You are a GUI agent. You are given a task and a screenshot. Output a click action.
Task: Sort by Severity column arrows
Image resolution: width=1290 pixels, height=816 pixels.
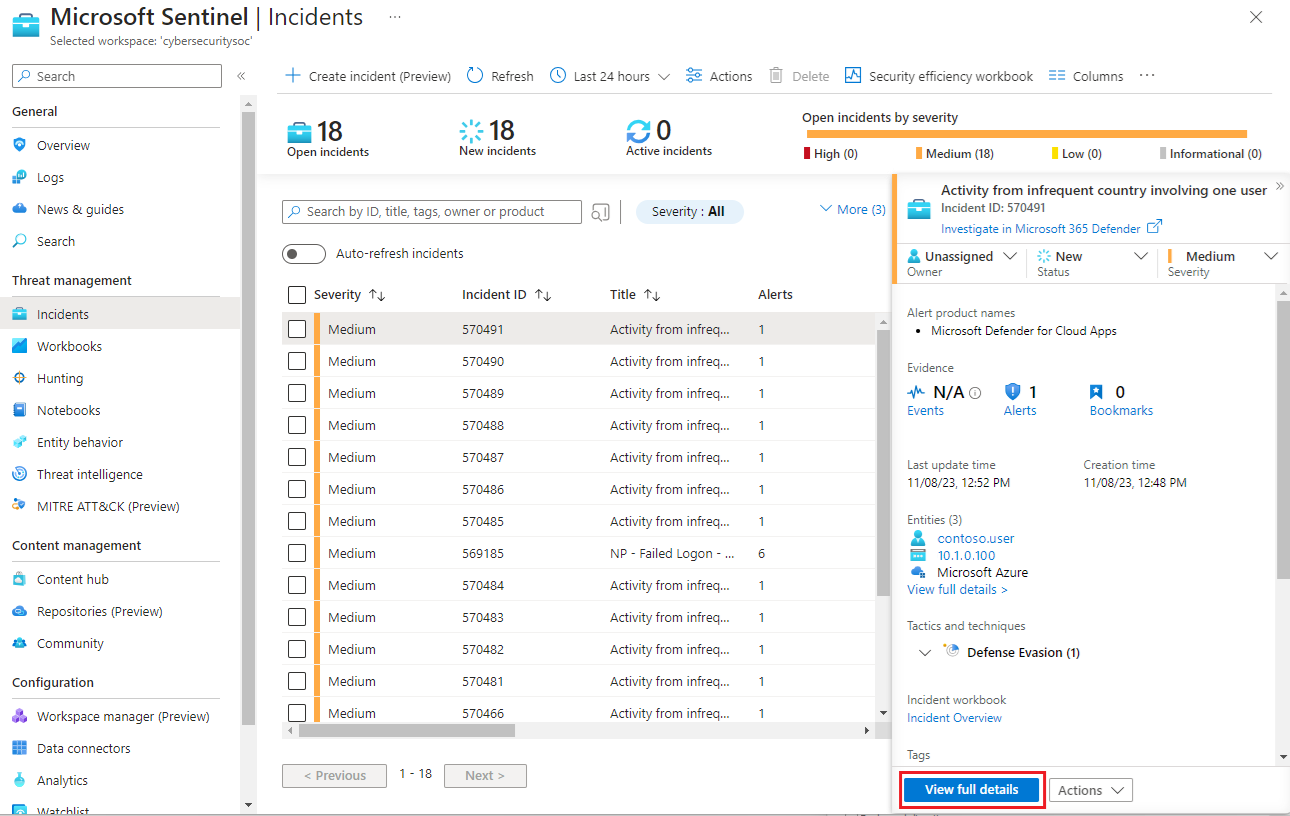pyautogui.click(x=377, y=295)
